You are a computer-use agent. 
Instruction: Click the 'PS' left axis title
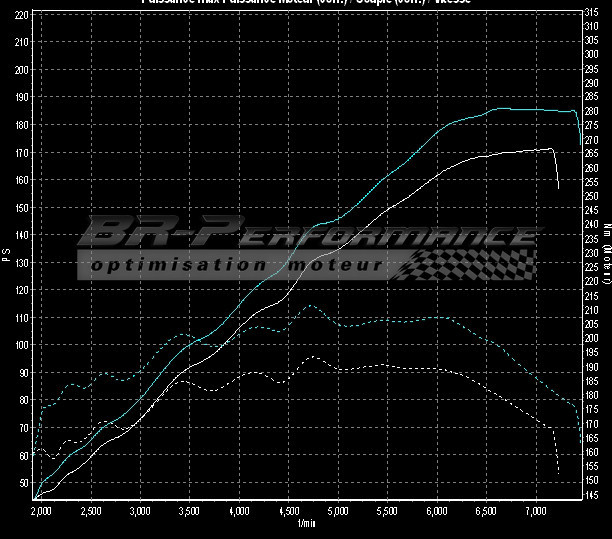[7, 257]
